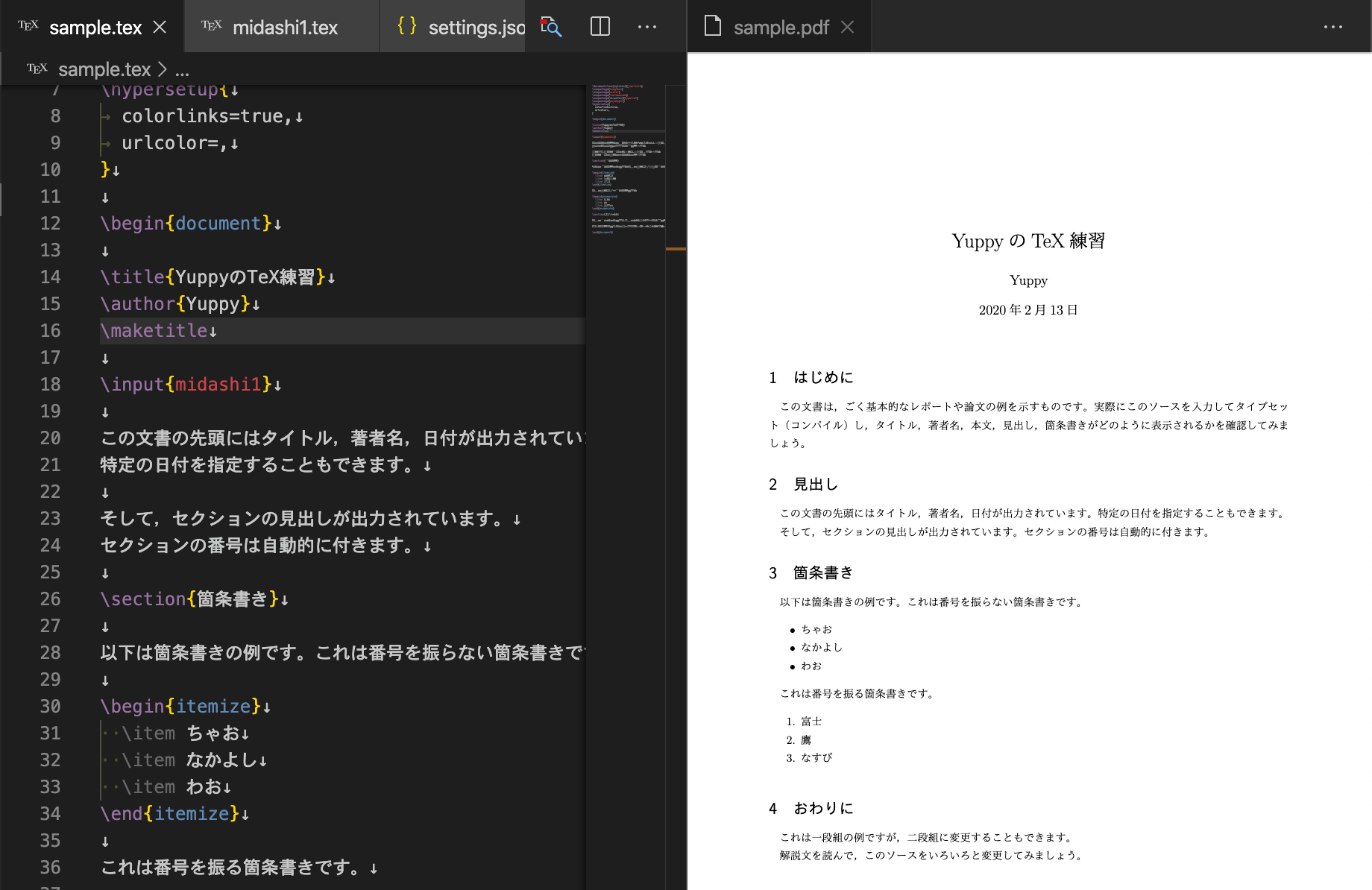Open the PDF viewer's more actions menu
The height and width of the screenshot is (890, 1372).
[x=1332, y=27]
